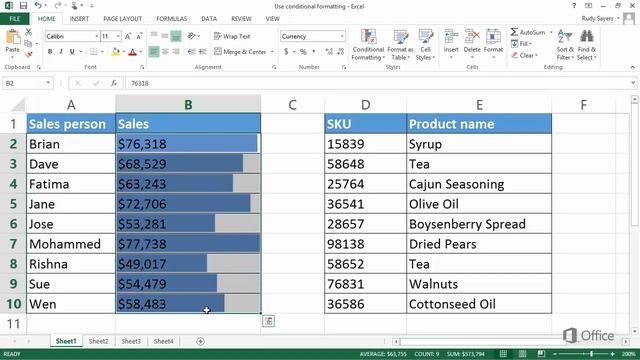Open Cell Styles gallery

425,45
